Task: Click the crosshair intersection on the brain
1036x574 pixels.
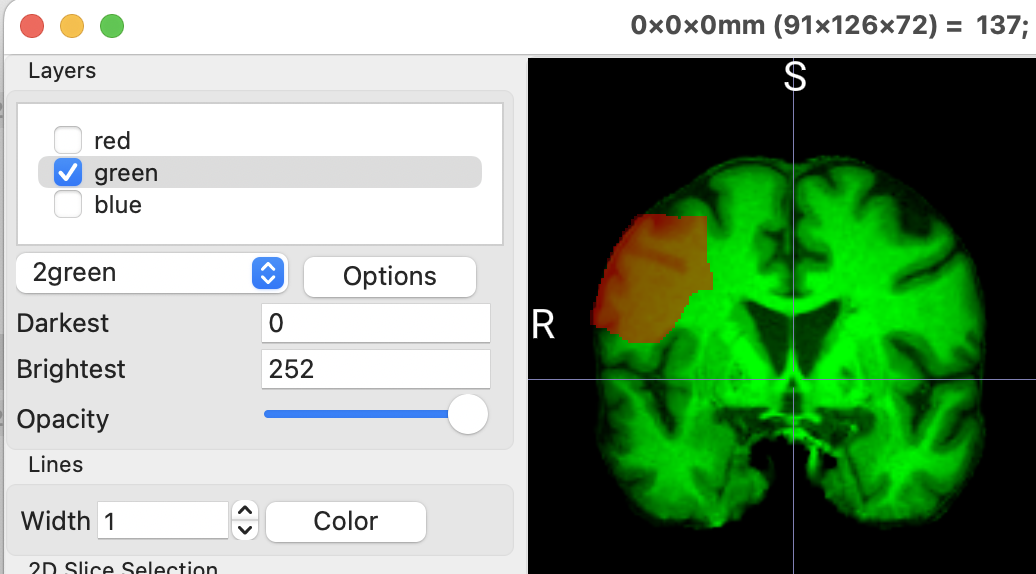Action: 794,380
